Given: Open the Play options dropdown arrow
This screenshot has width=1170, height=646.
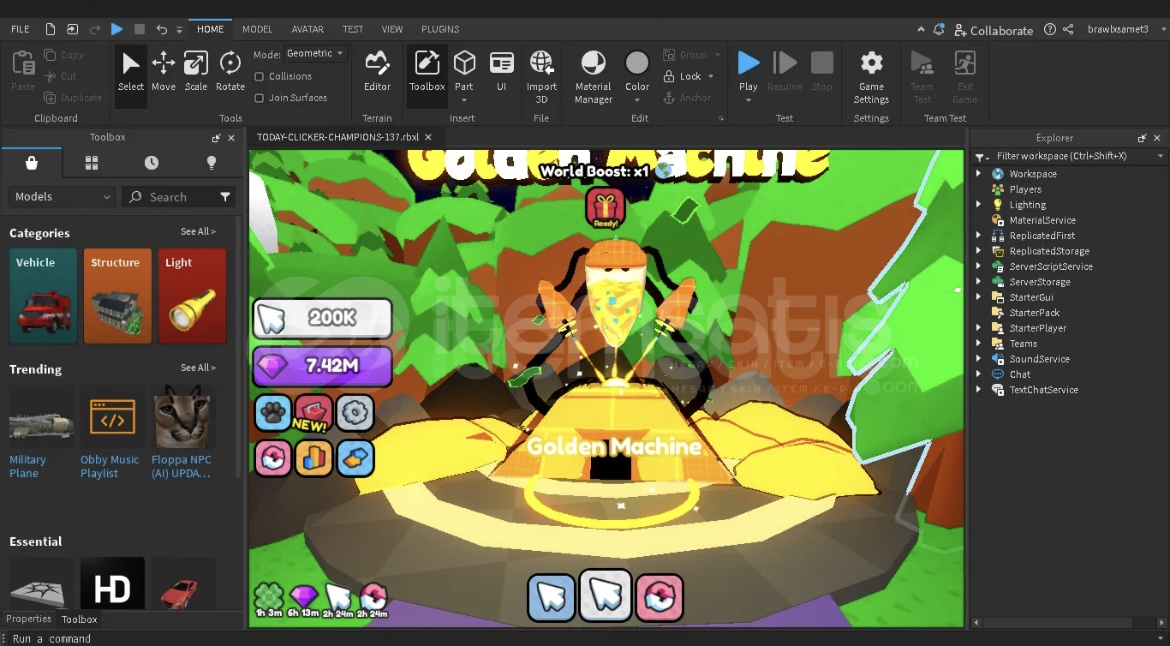Looking at the screenshot, I should tap(748, 100).
